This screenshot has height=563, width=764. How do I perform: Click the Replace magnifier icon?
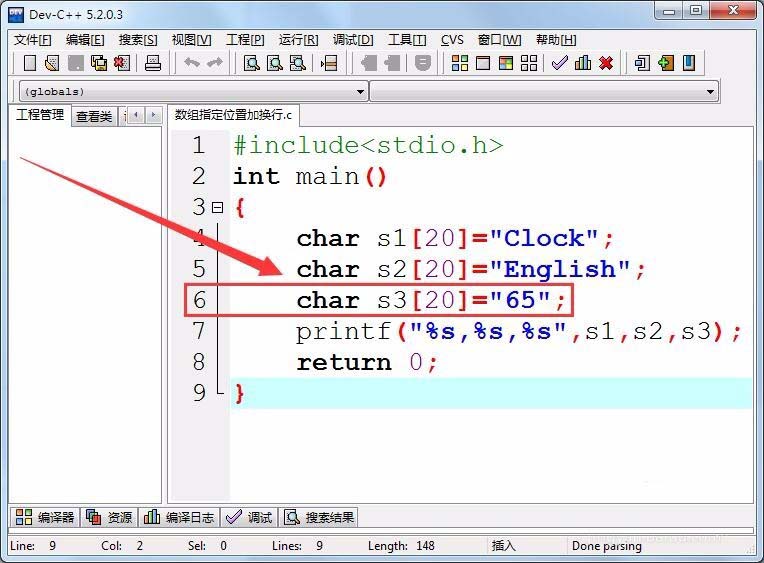coord(275,63)
